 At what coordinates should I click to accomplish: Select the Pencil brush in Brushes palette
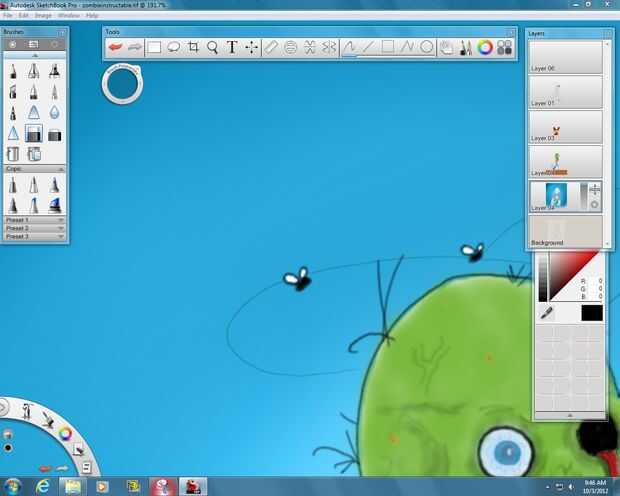[13, 72]
